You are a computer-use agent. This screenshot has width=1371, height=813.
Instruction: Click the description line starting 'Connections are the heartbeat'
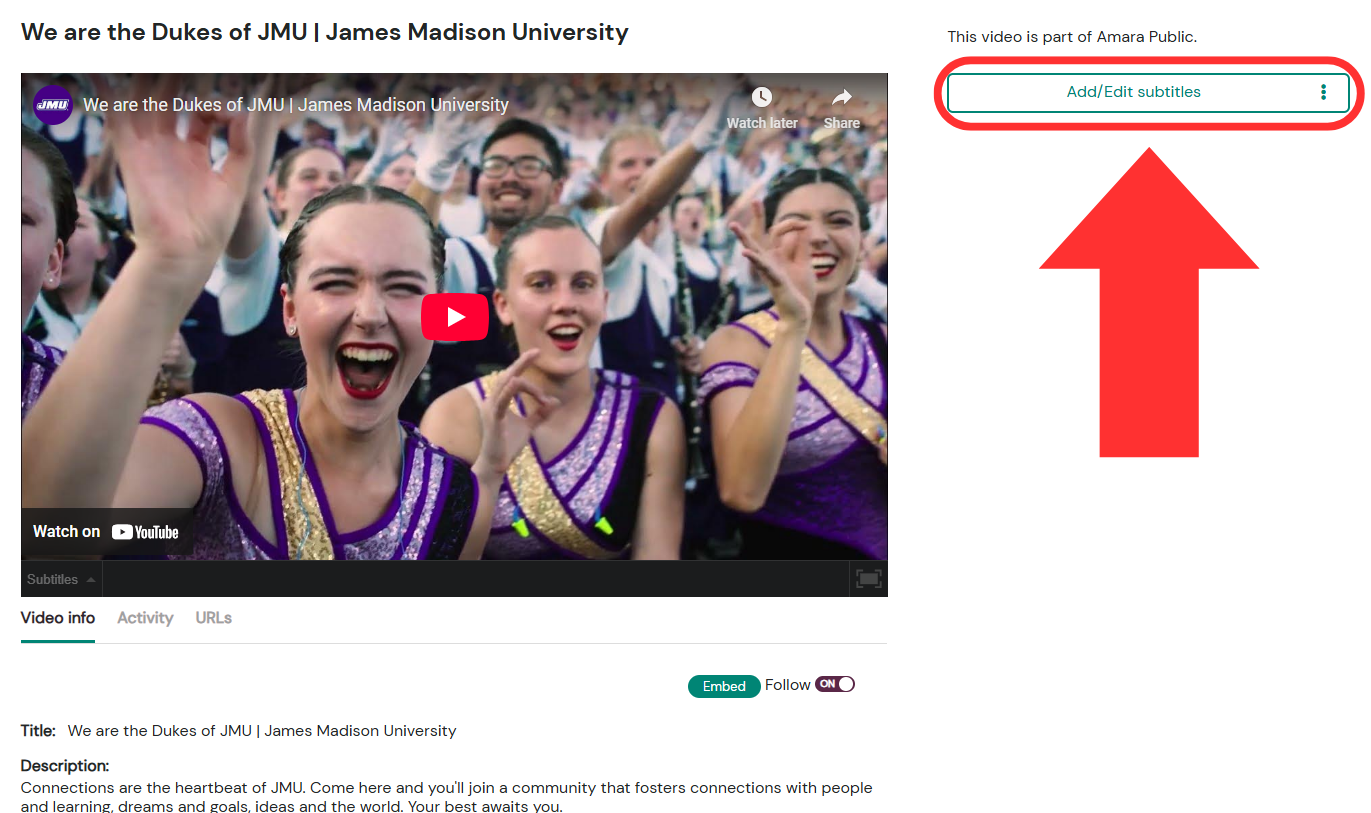coord(447,788)
